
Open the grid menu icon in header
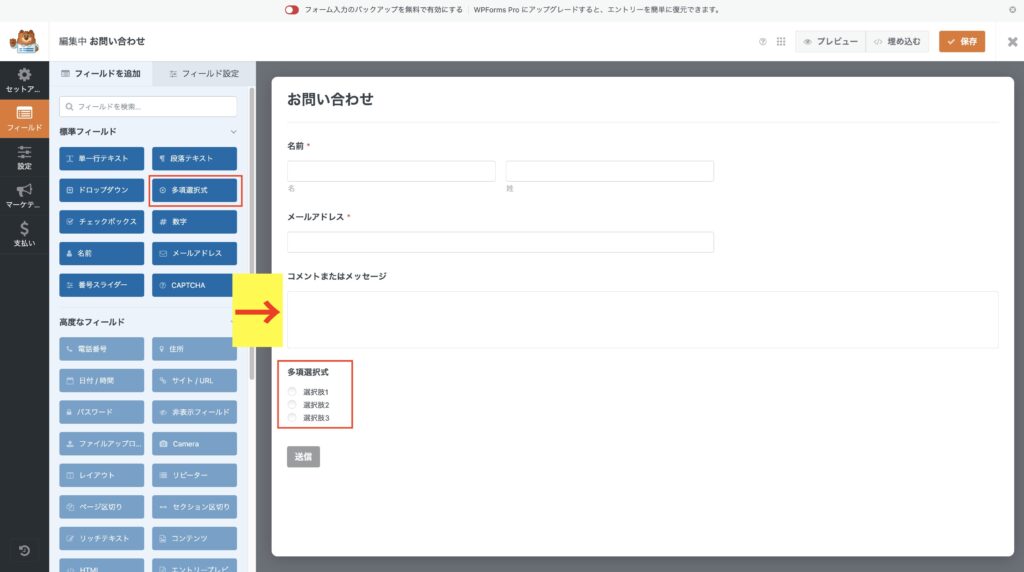781,42
